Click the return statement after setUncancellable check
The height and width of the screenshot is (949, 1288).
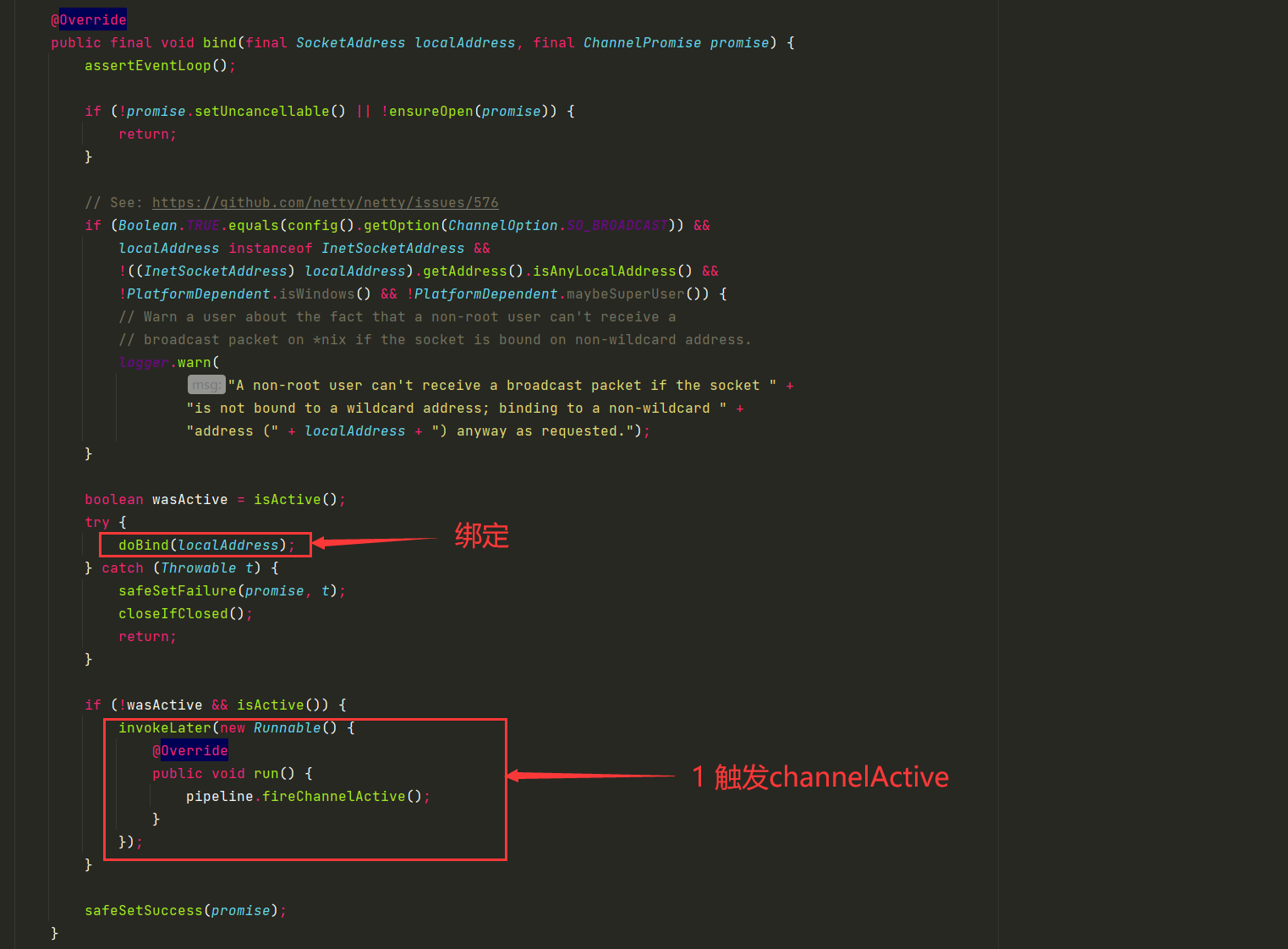point(147,134)
